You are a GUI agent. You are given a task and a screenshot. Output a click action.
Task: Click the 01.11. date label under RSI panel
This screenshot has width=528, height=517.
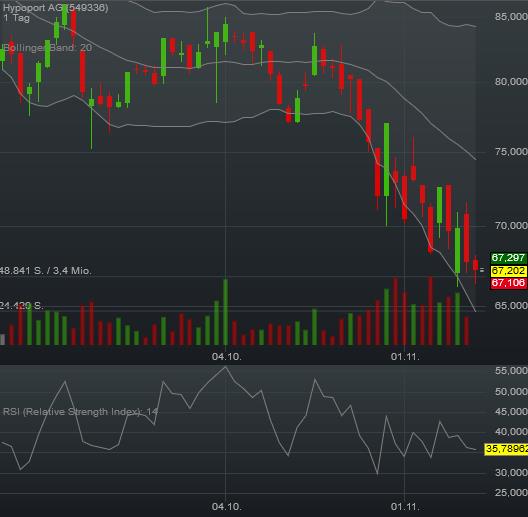(x=405, y=506)
